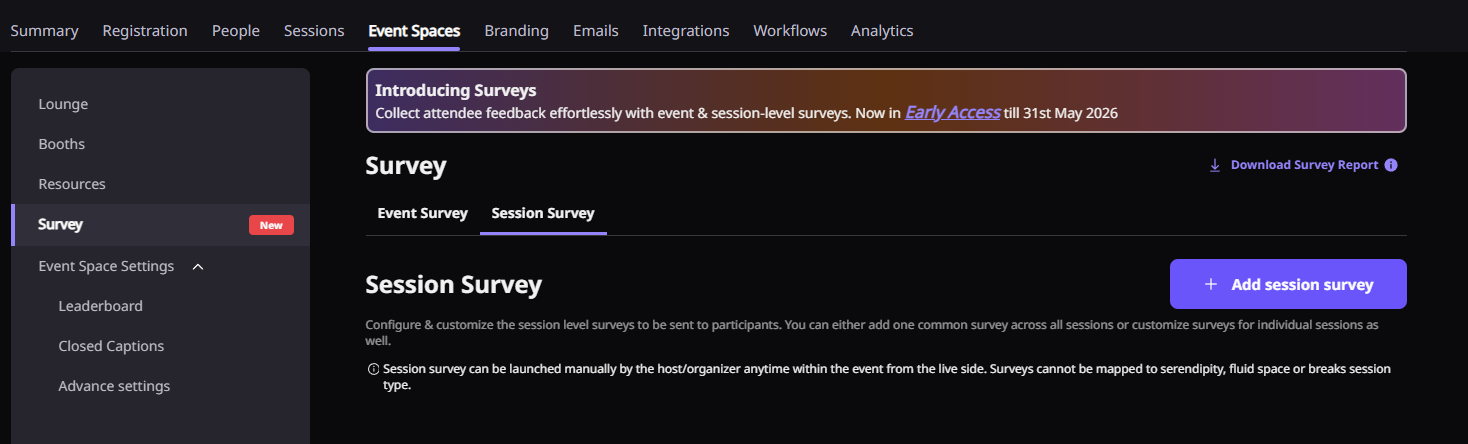
Task: Collapse the Event Space Settings chevron
Action: click(x=198, y=267)
